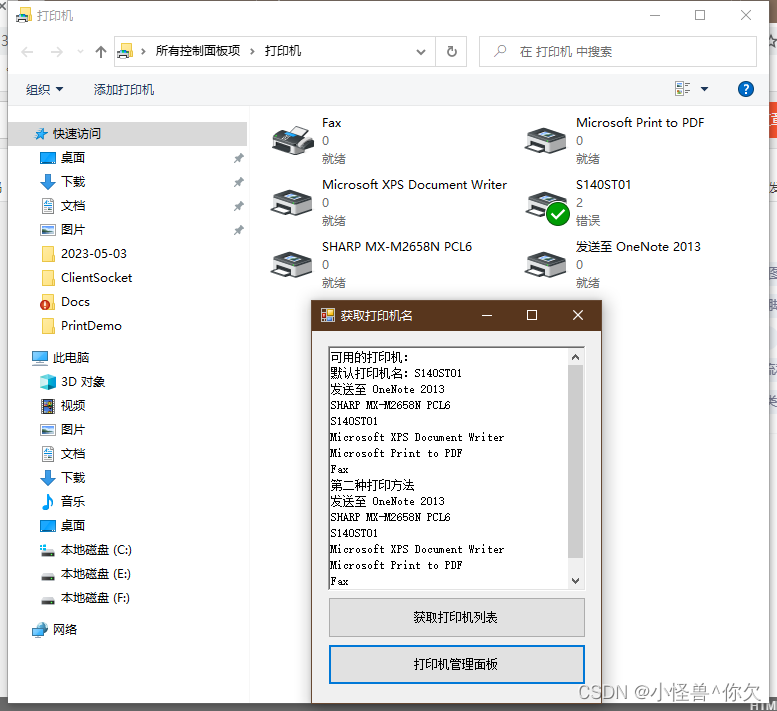Expand the address bar history dropdown

tap(421, 52)
